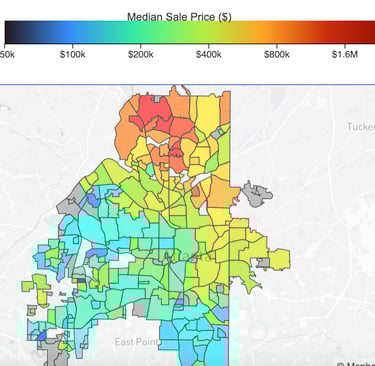This screenshot has height=366, width=375.
Task: Click the Tucker map label
Action: click(361, 127)
